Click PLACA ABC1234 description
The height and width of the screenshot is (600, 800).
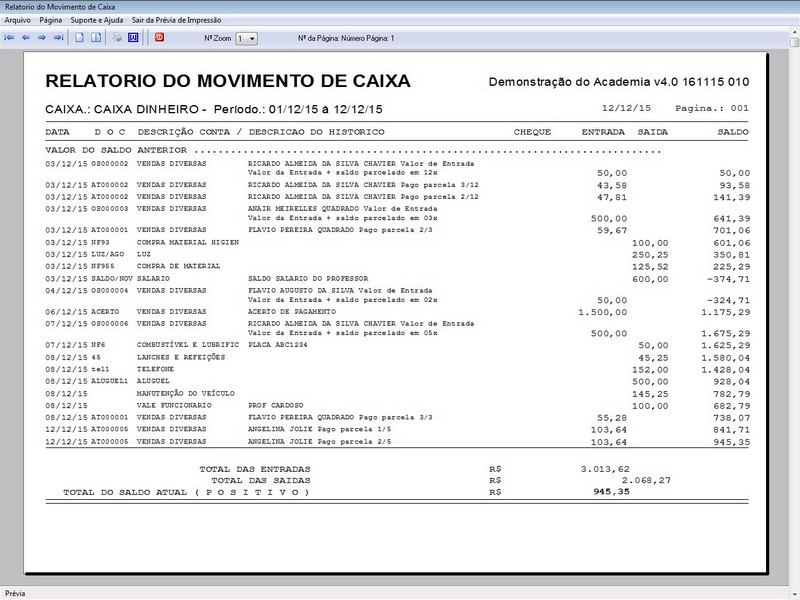pos(278,345)
